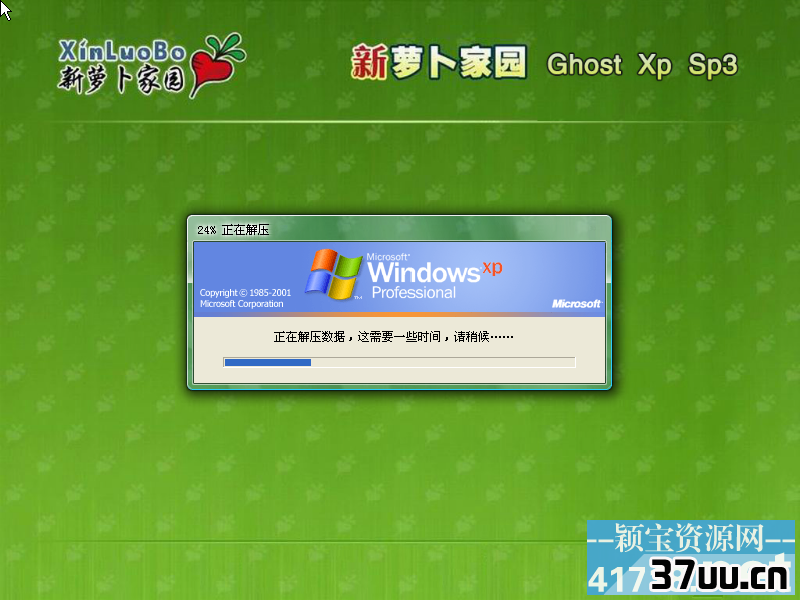Screen dimensions: 800x600
Task: Click the red radish logo icon
Action: pos(217,64)
